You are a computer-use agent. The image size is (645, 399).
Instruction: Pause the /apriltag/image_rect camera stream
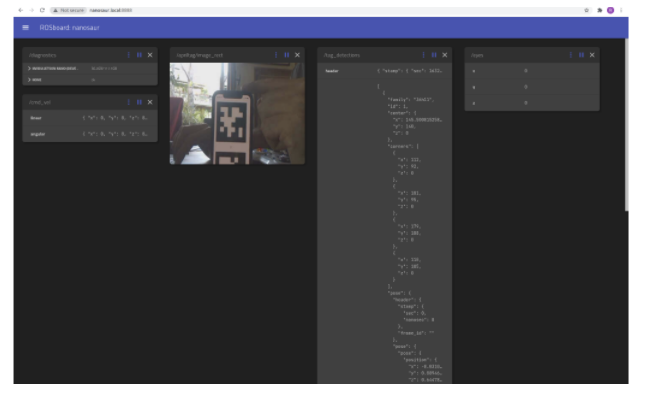coord(287,55)
